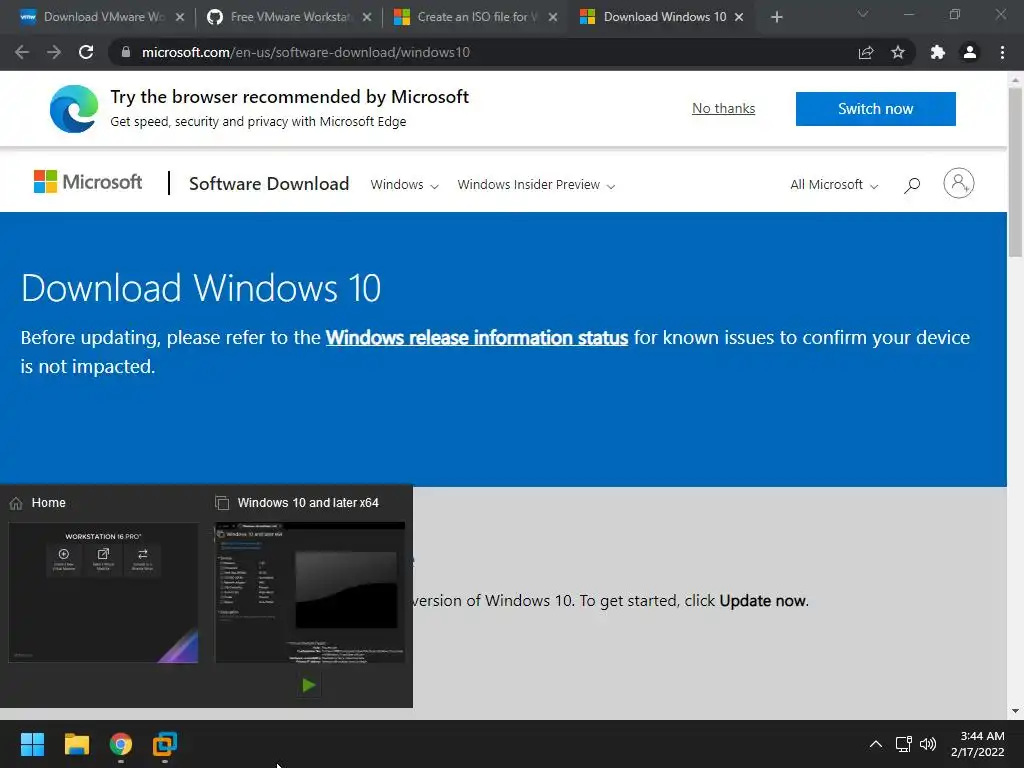Viewport: 1024px width, 768px height.
Task: Close the Free VMware Workstation tab
Action: tap(367, 17)
